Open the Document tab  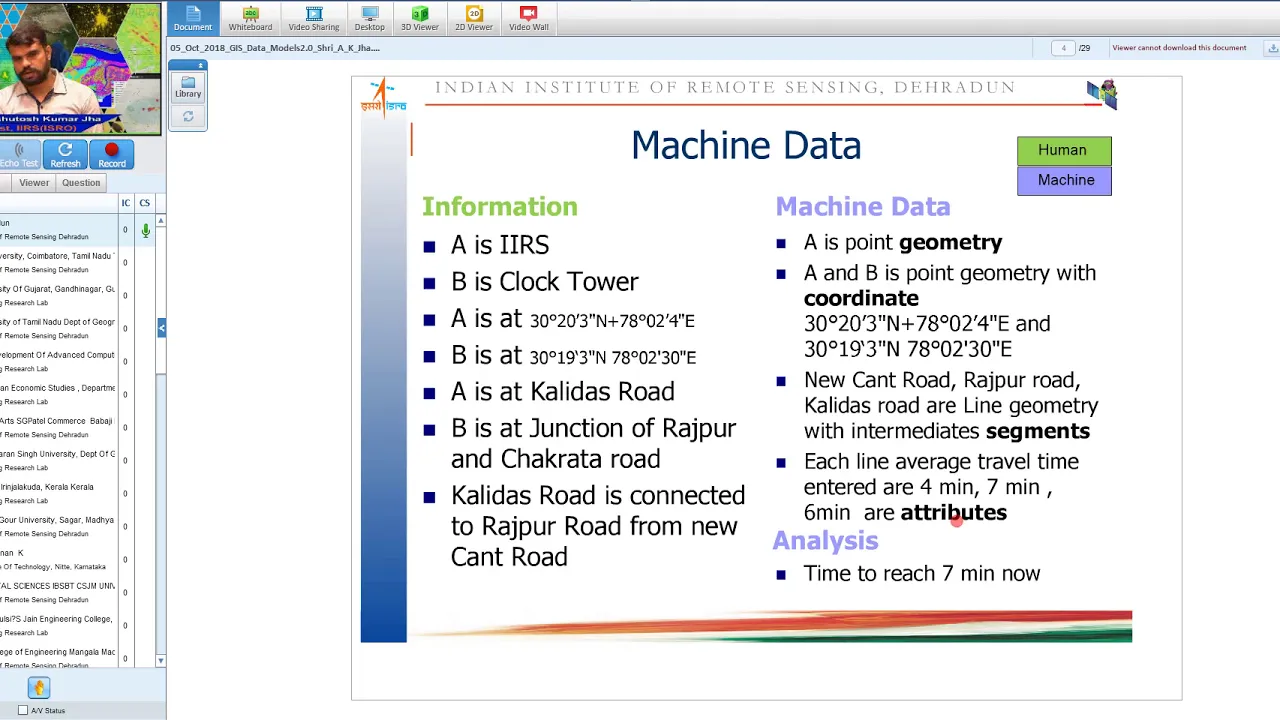(192, 18)
